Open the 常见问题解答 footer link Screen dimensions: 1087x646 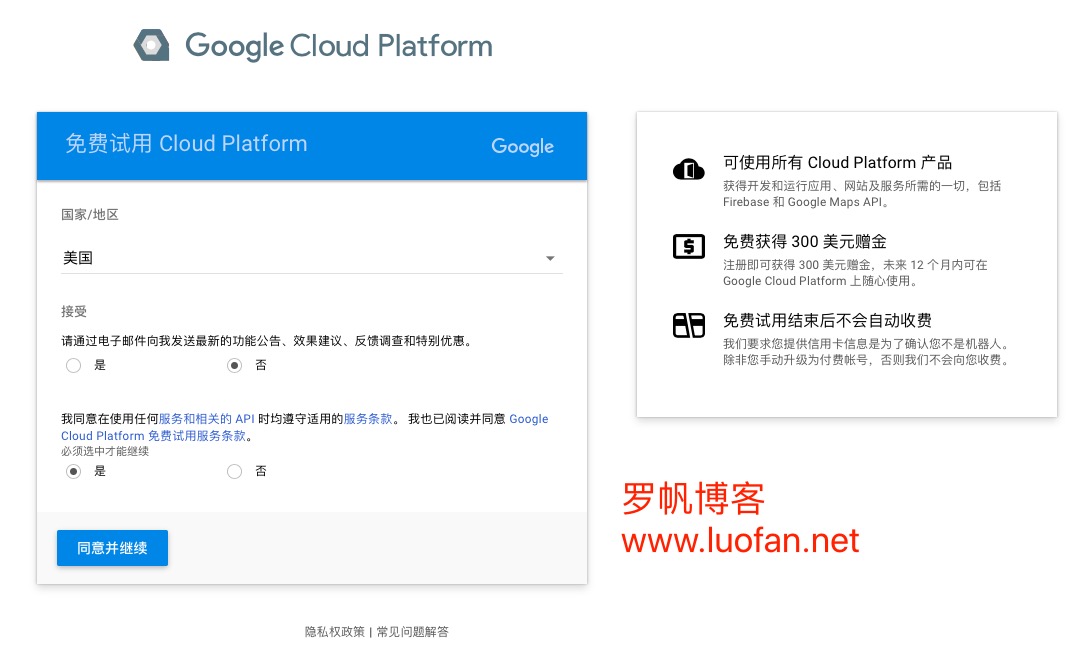pos(412,631)
